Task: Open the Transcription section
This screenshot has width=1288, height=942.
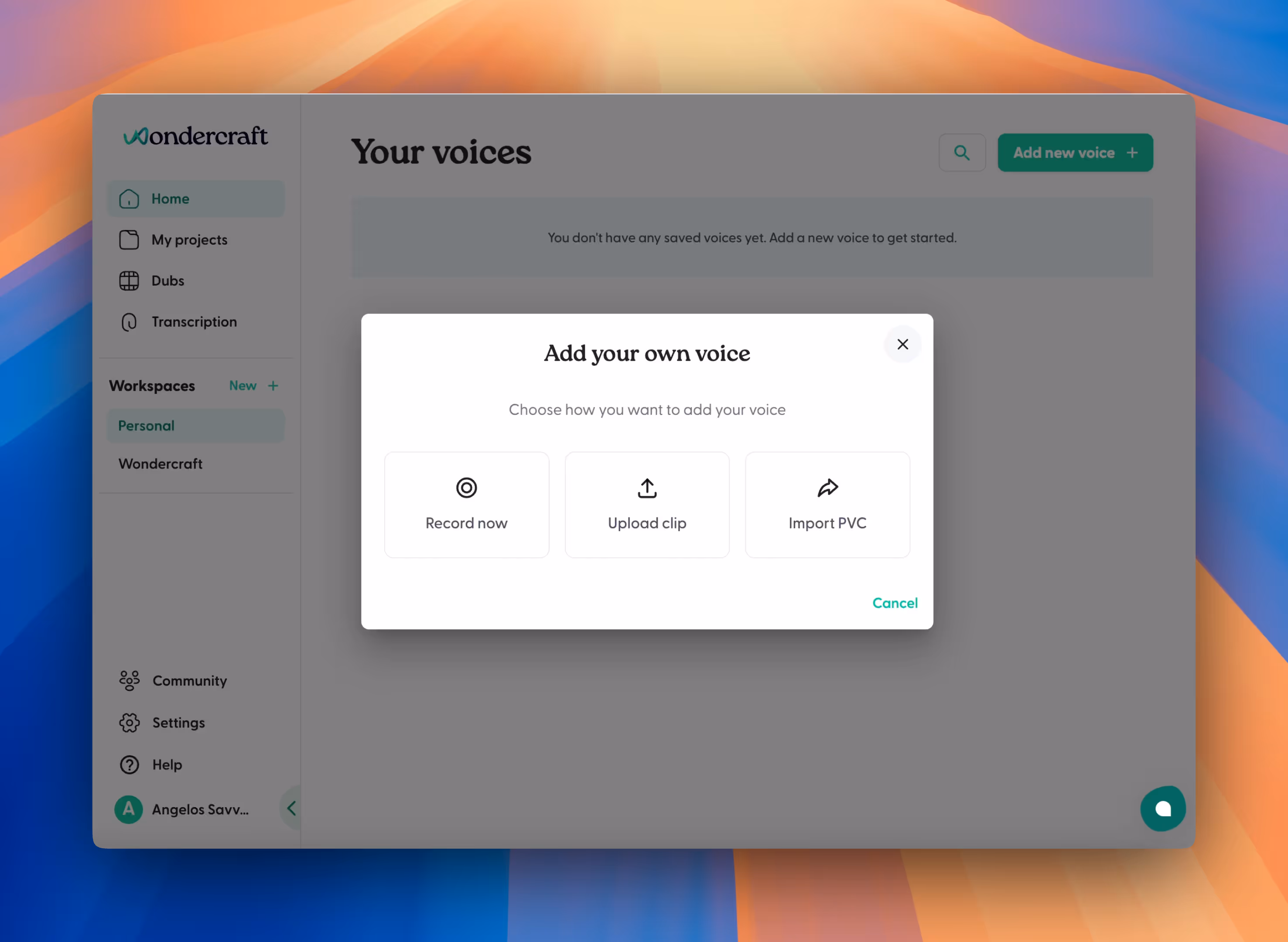Action: coord(193,322)
